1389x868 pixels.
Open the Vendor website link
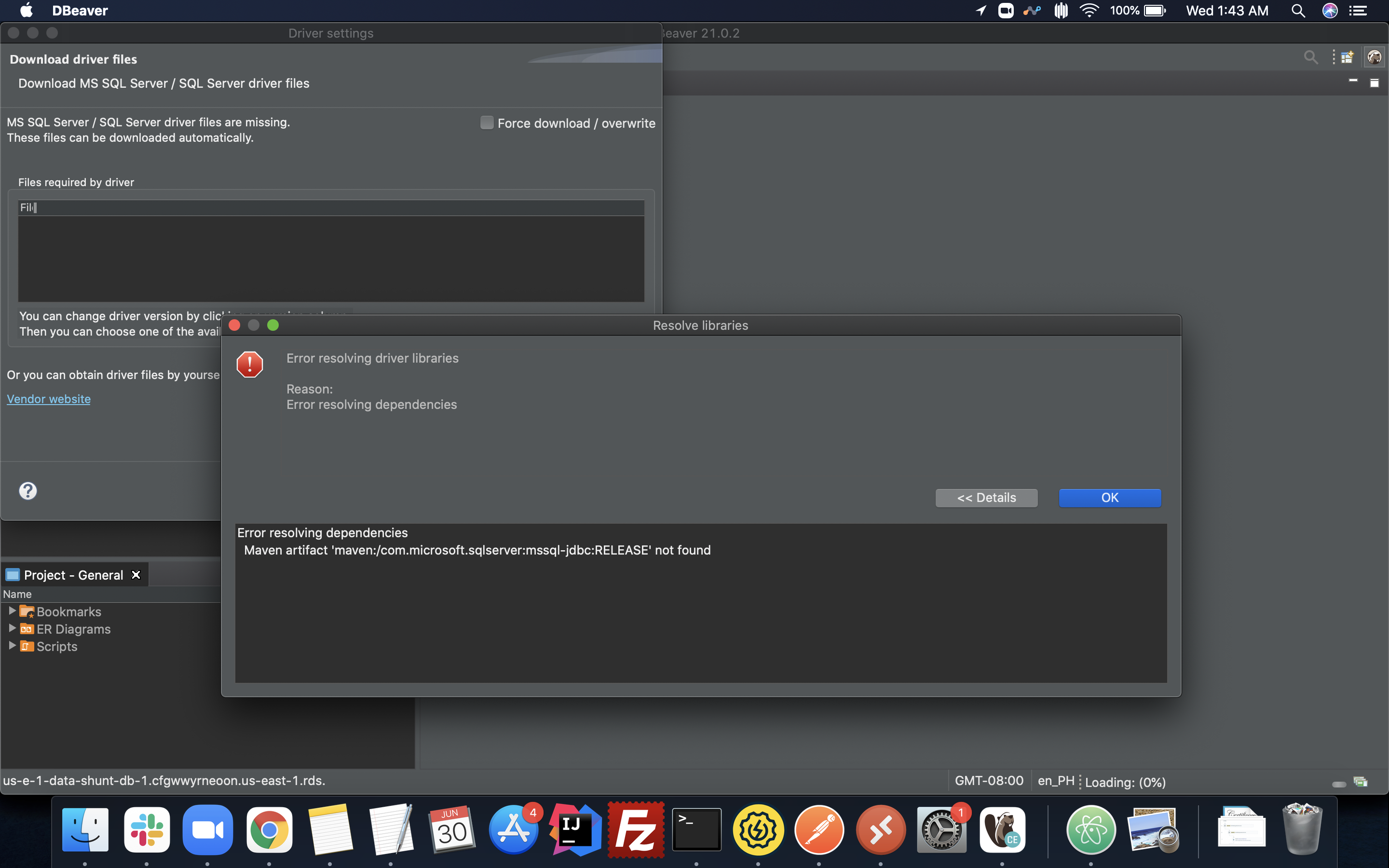point(49,399)
